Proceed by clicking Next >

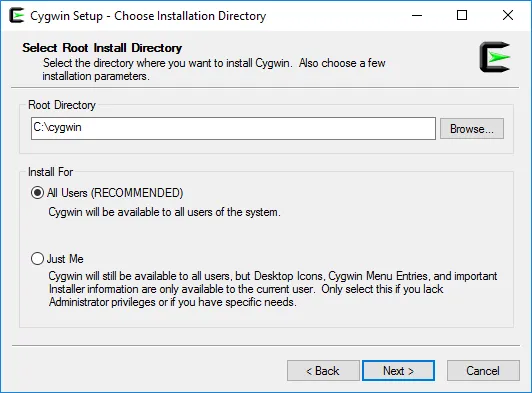[398, 371]
